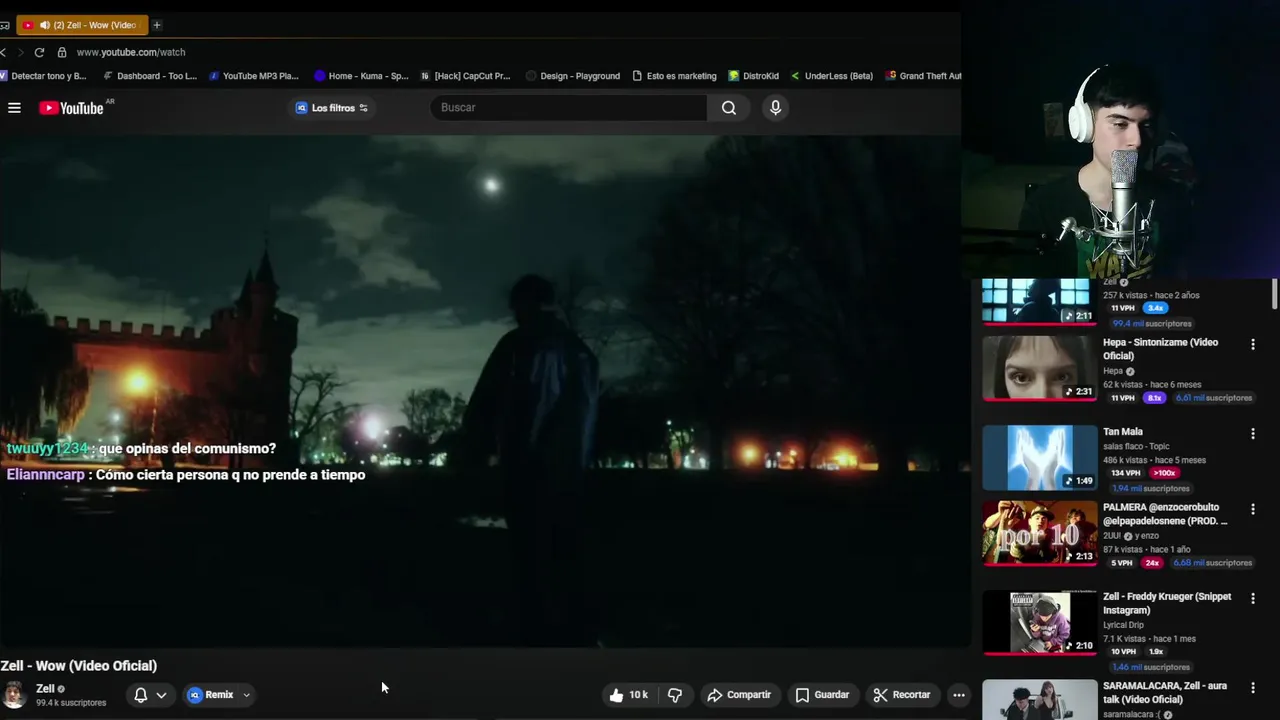The width and height of the screenshot is (1280, 720).
Task: Click the notification bell for Zell
Action: click(x=141, y=695)
